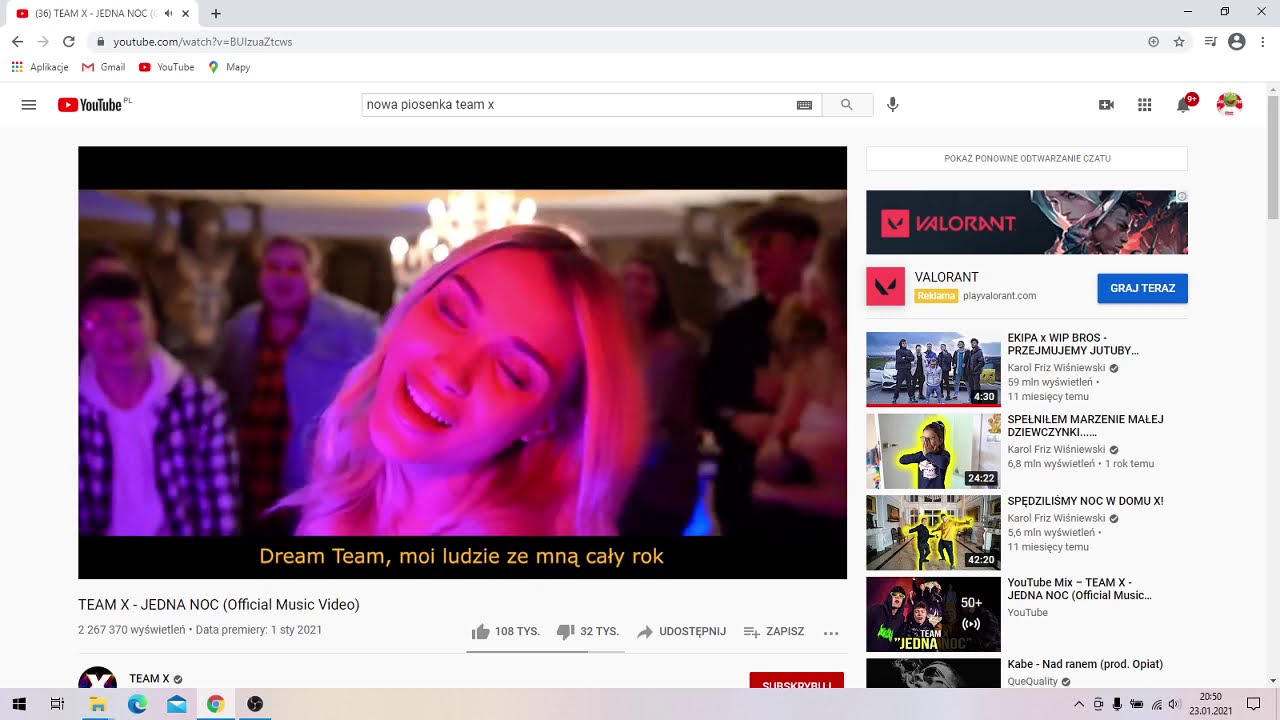Viewport: 1280px width, 720px height.
Task: Open the TEAM X channel avatar
Action: [97, 678]
